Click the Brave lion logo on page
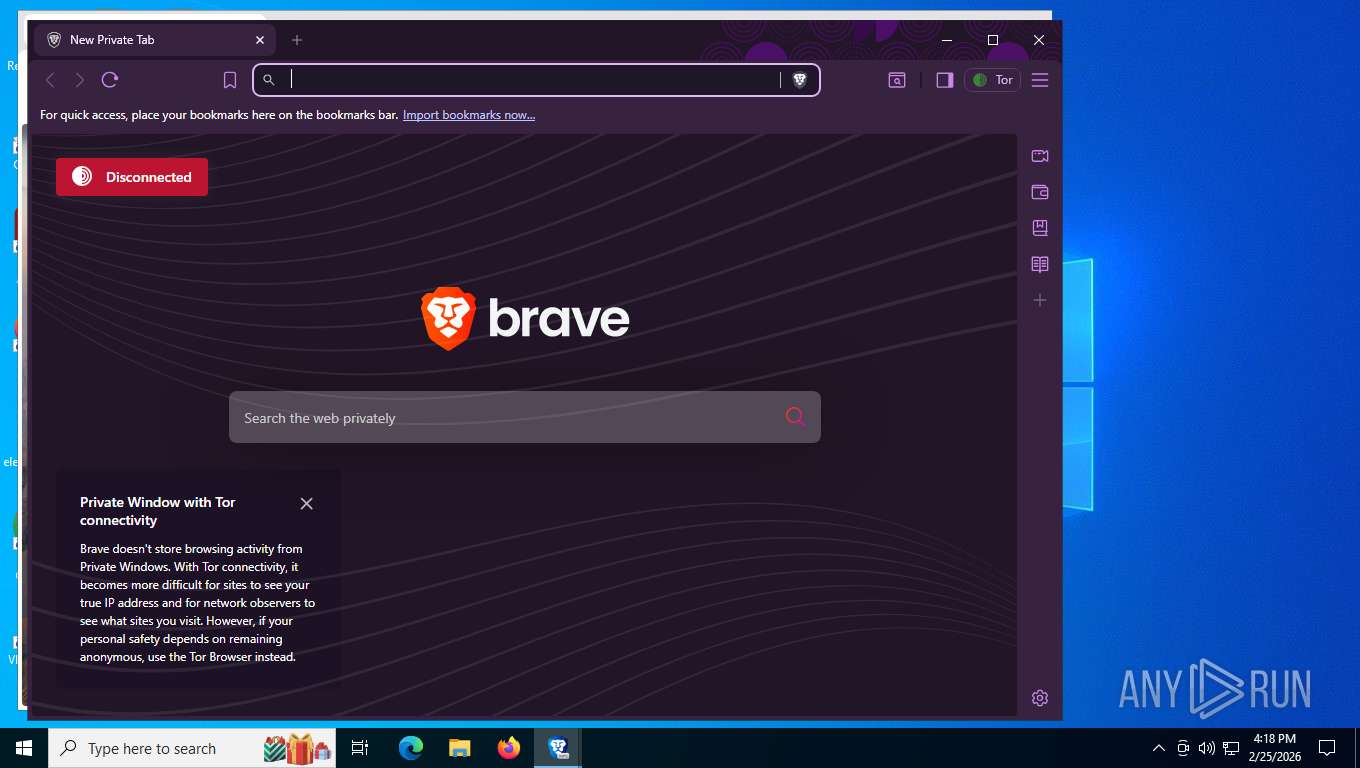 [448, 318]
